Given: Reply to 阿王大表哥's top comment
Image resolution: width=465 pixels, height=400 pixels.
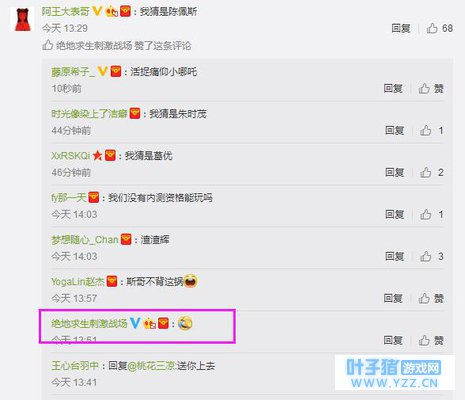Looking at the screenshot, I should [401, 28].
